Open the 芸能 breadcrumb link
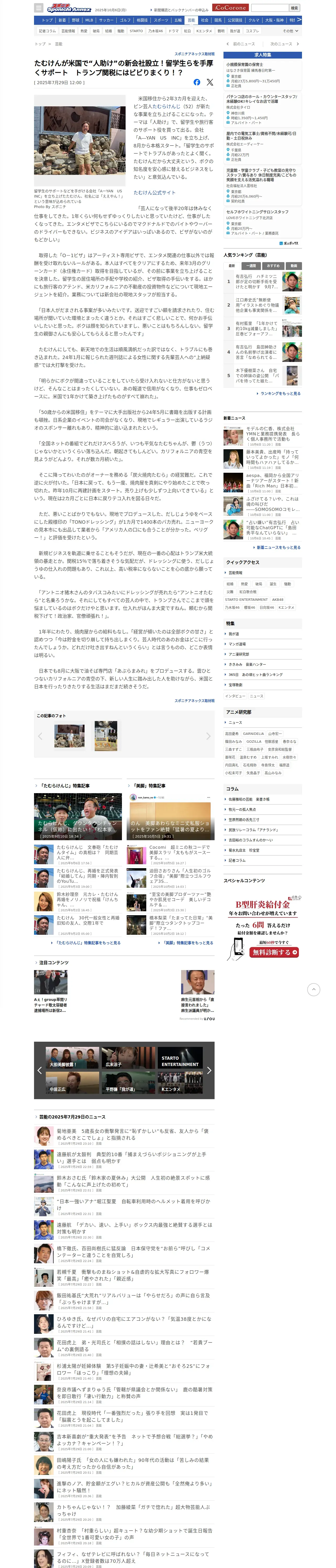336x1568 pixels. point(59,44)
